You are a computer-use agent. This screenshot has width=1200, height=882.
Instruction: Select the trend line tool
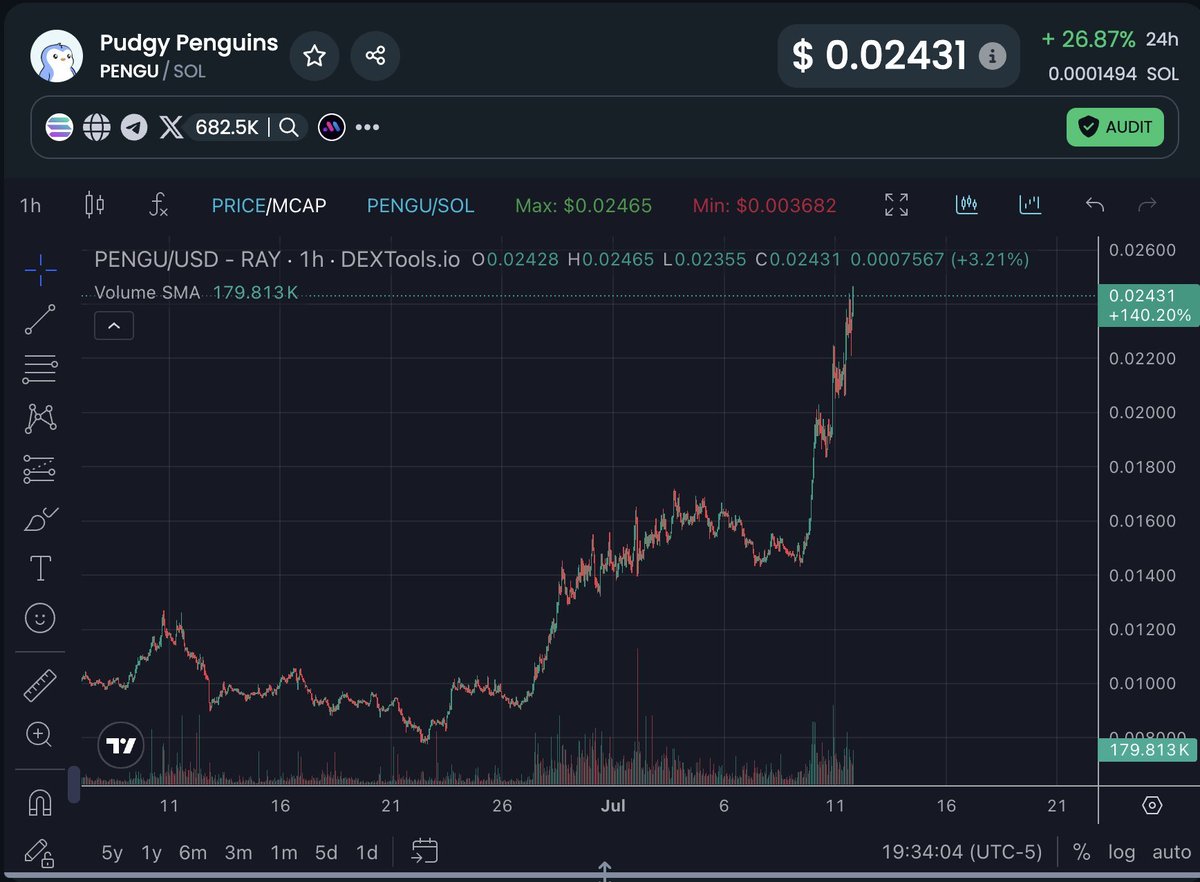[x=40, y=319]
